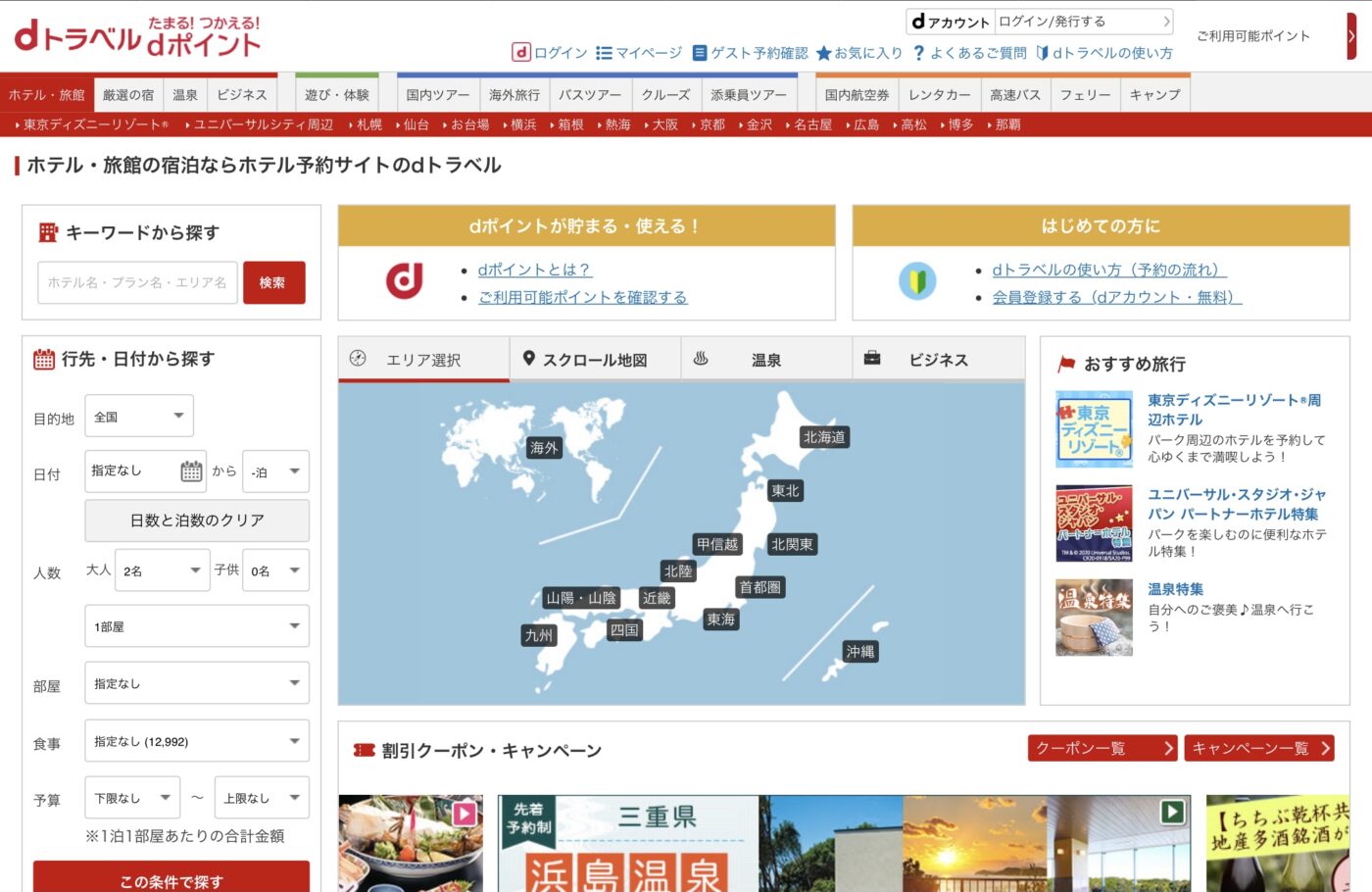This screenshot has height=892, width=1372.
Task: Click dアカウント ログイン/発行する box
Action: pos(1040,22)
